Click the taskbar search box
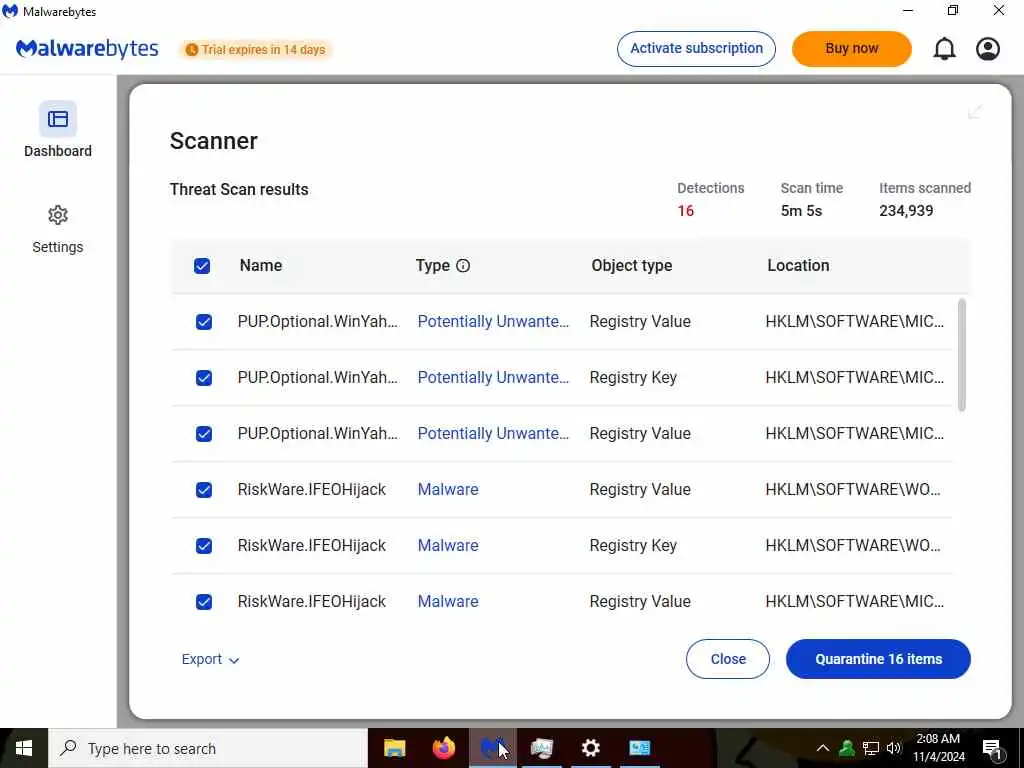1024x768 pixels. (208, 748)
